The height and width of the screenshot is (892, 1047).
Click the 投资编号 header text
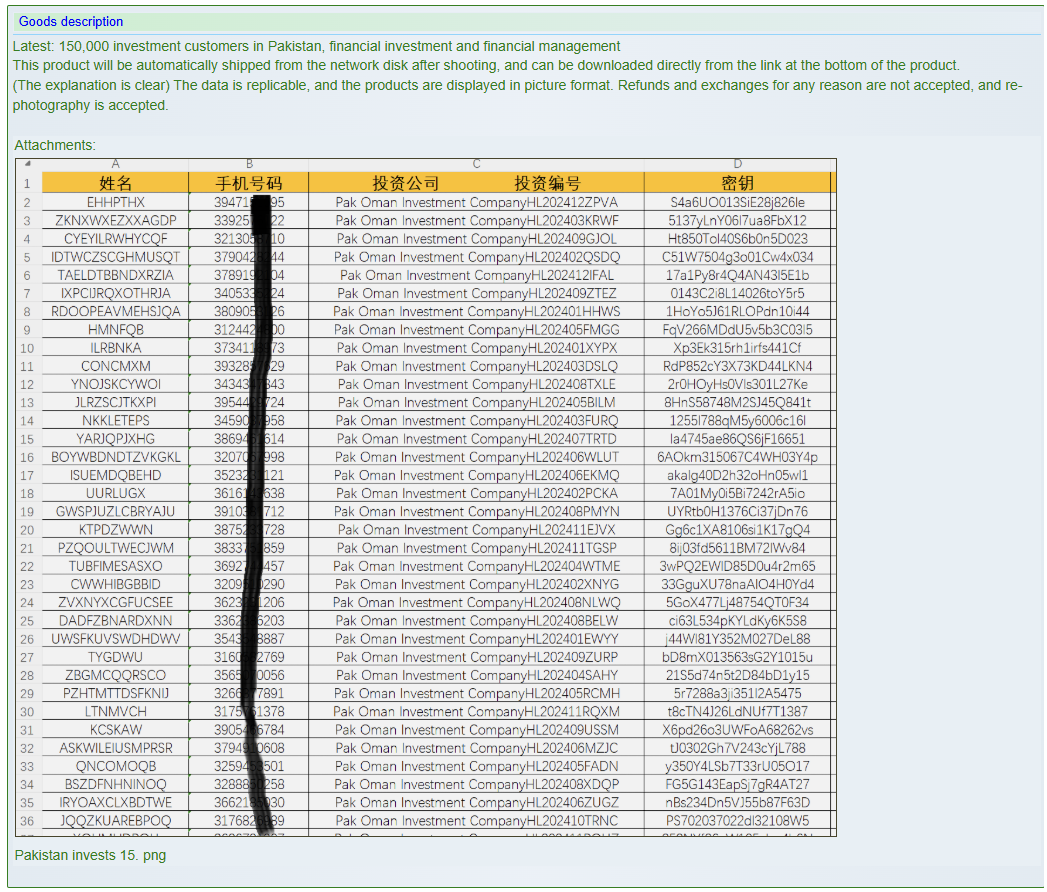click(x=547, y=183)
